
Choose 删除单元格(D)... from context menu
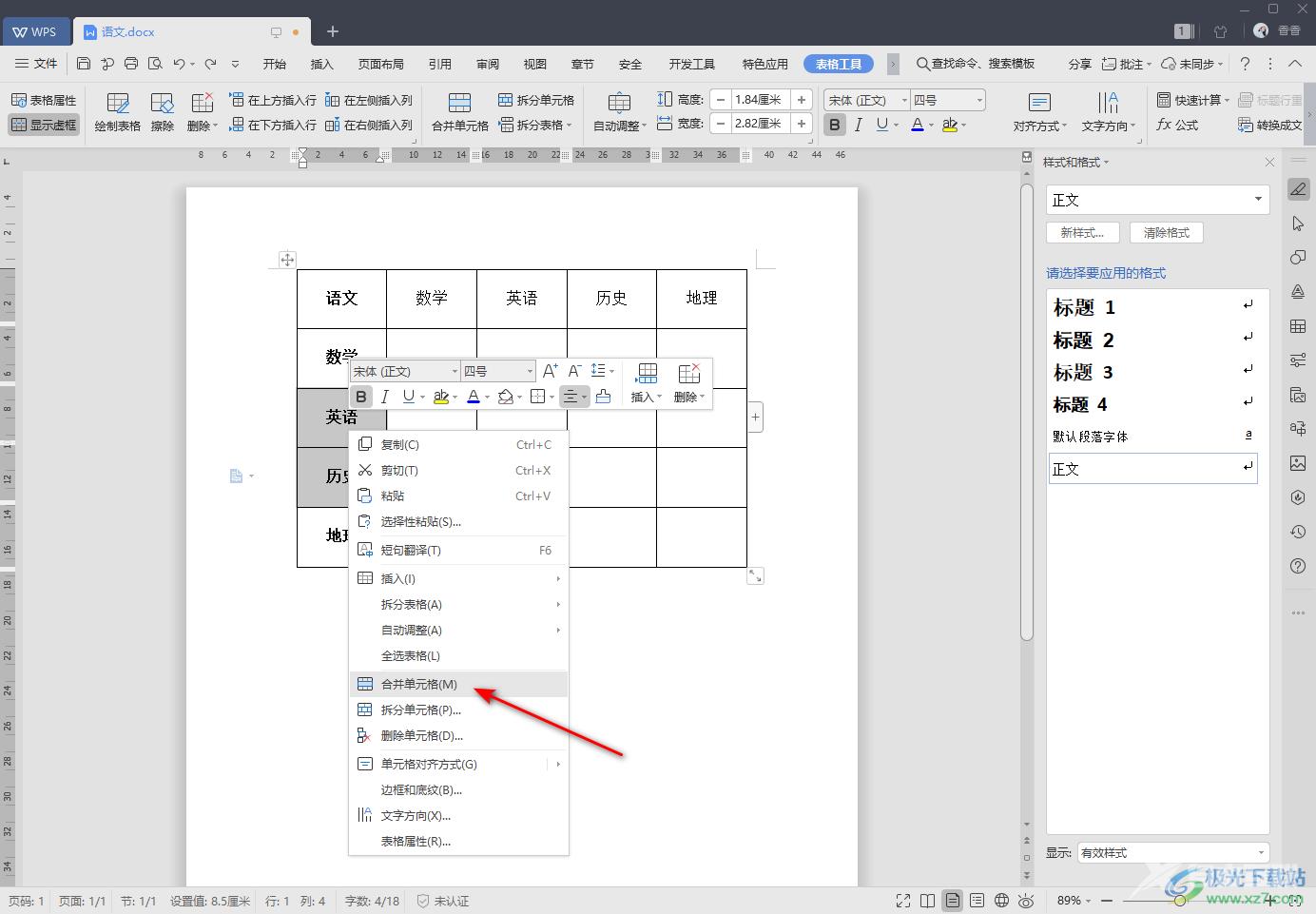[458, 735]
